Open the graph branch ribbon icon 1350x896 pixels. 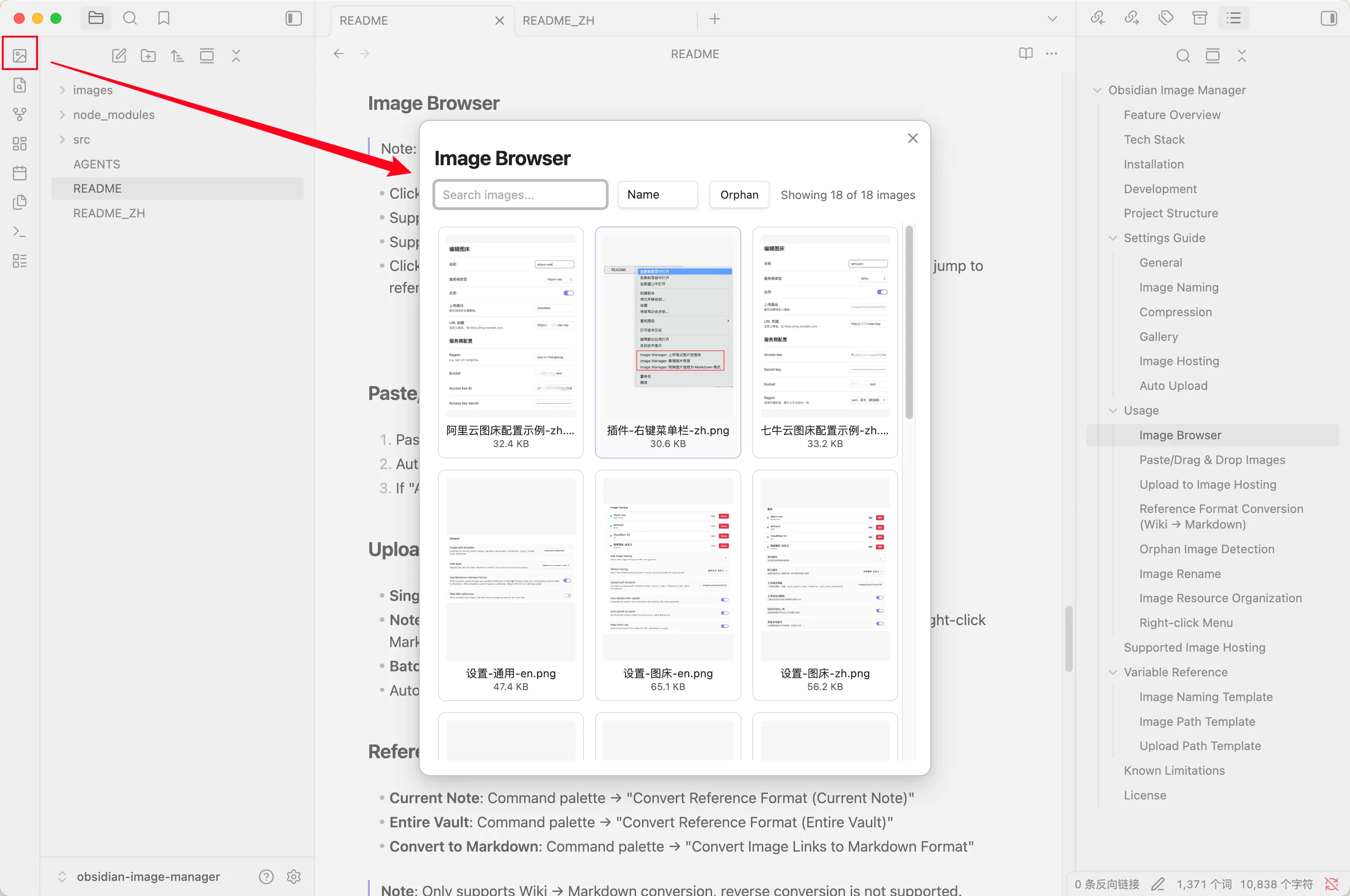[x=20, y=114]
